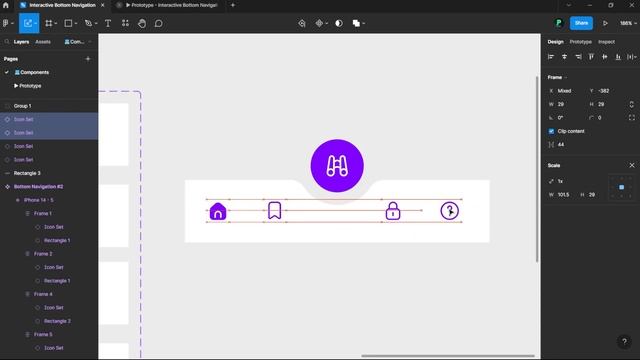Open the Prototype tab in right panel

(580, 42)
